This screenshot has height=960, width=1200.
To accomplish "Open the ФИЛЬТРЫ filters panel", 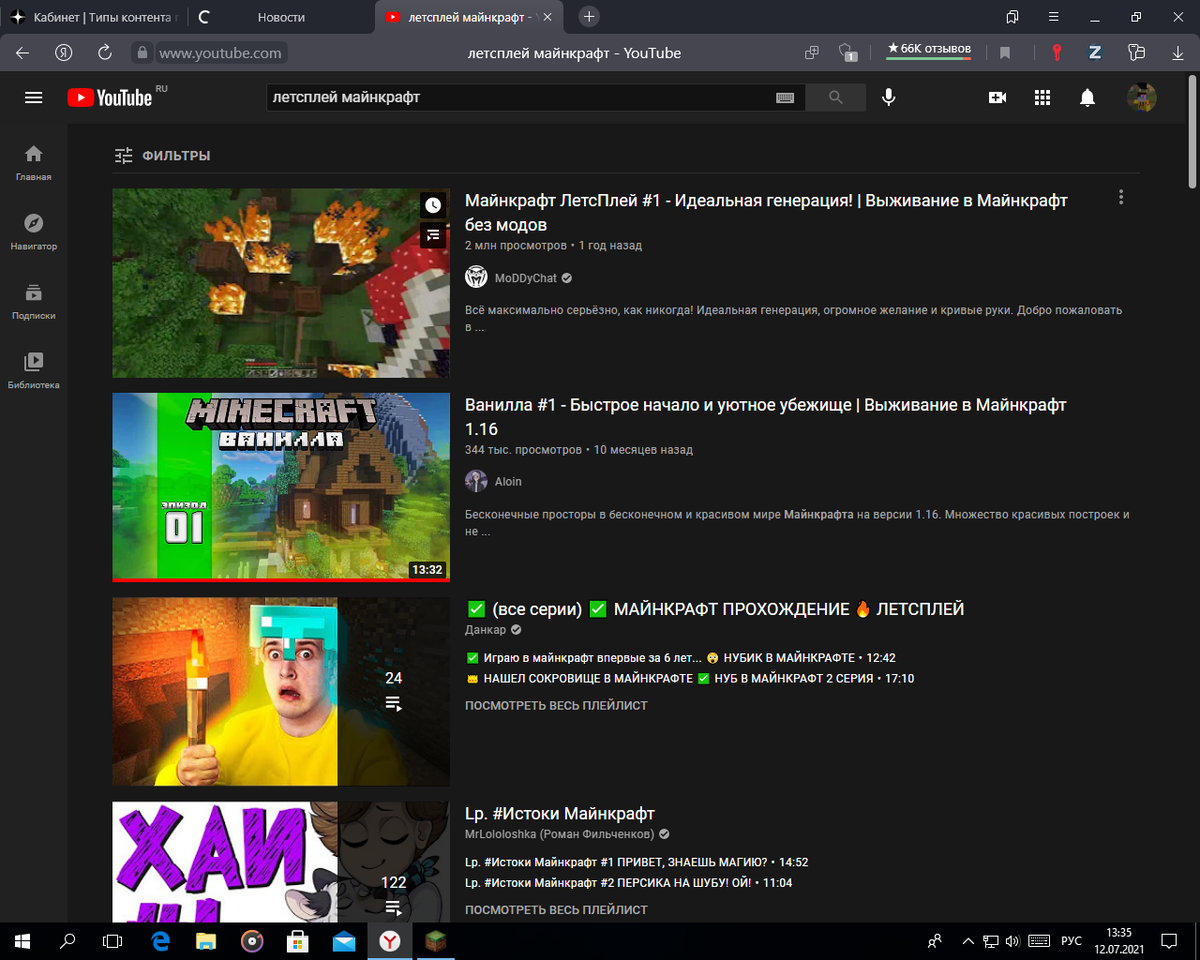I will tap(162, 156).
